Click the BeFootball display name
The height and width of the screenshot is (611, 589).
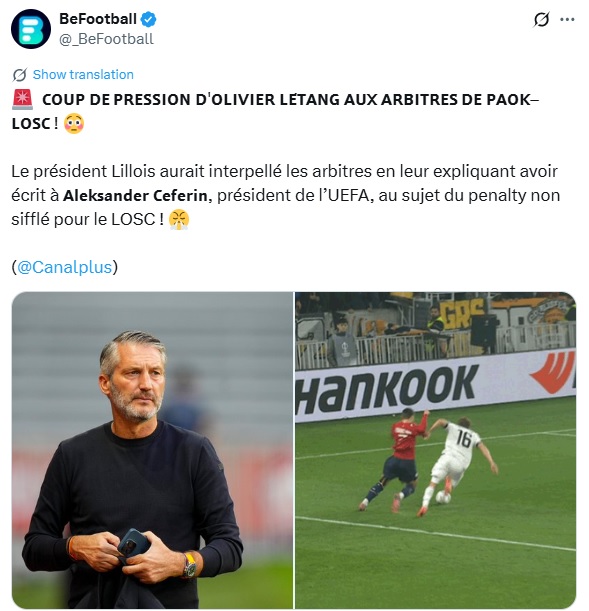[x=98, y=19]
